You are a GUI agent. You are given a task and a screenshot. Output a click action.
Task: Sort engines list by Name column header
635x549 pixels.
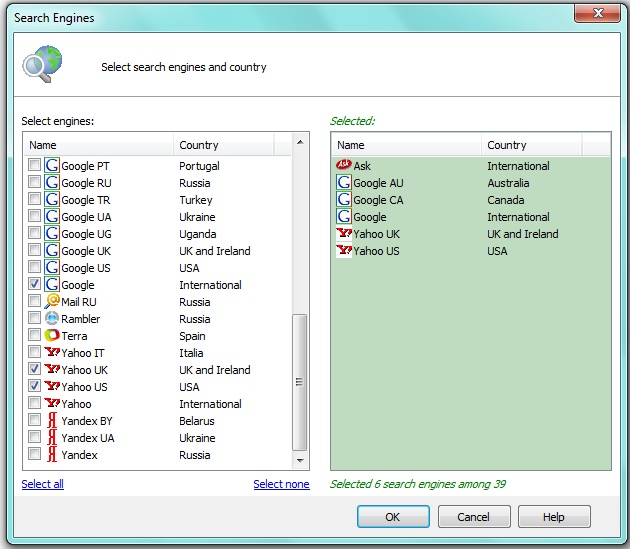[x=99, y=145]
